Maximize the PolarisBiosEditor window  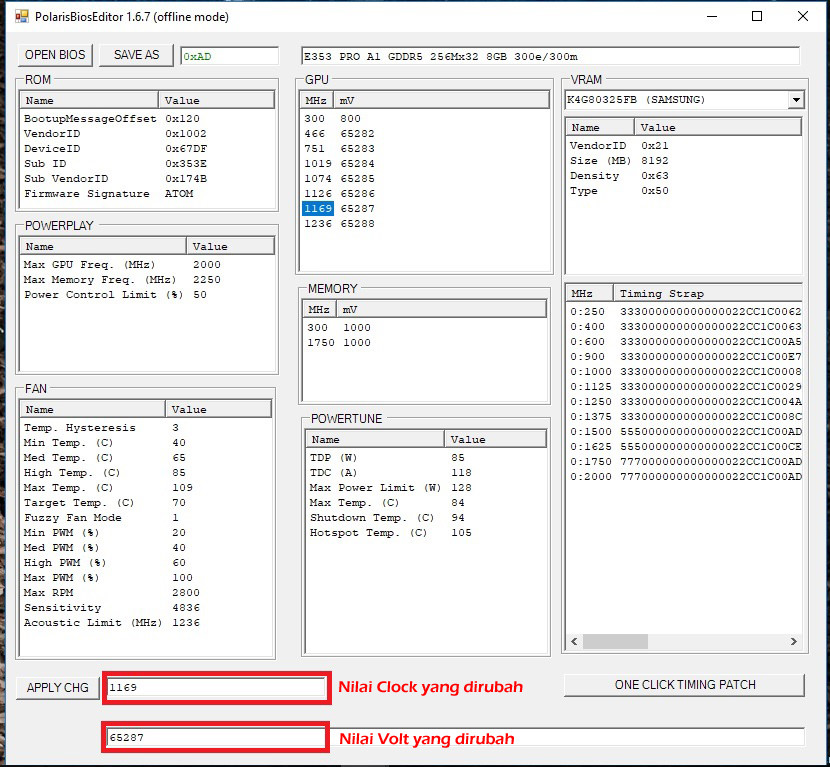pos(757,16)
